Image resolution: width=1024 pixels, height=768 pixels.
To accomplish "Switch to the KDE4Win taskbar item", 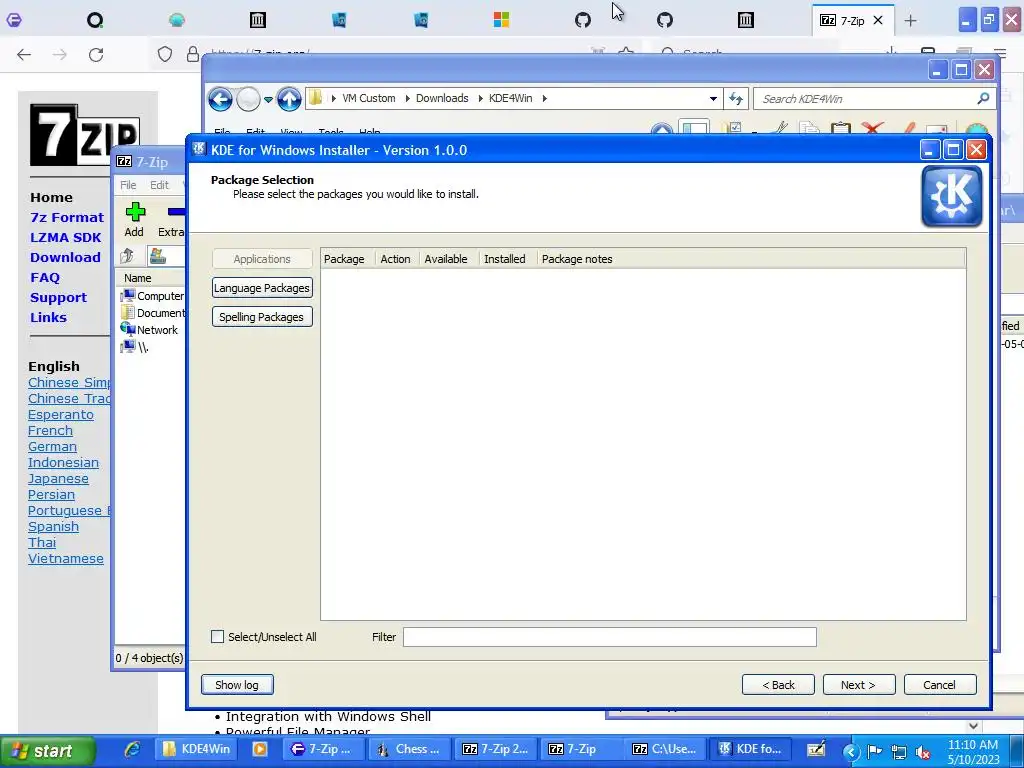I will pyautogui.click(x=197, y=749).
